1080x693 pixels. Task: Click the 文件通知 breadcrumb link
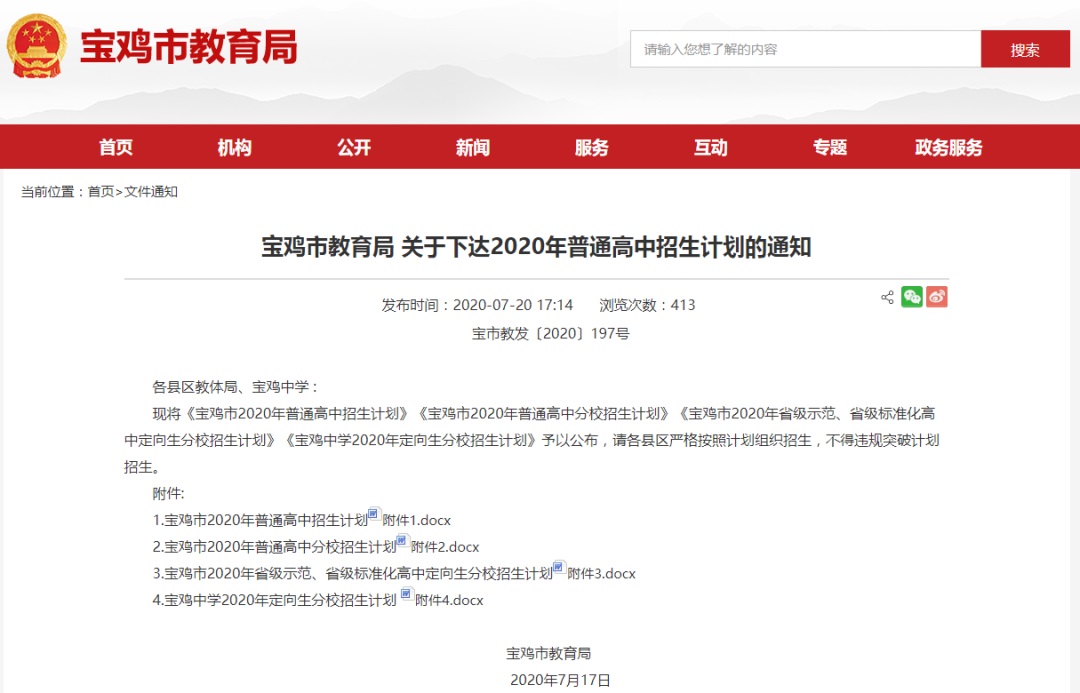(x=151, y=192)
